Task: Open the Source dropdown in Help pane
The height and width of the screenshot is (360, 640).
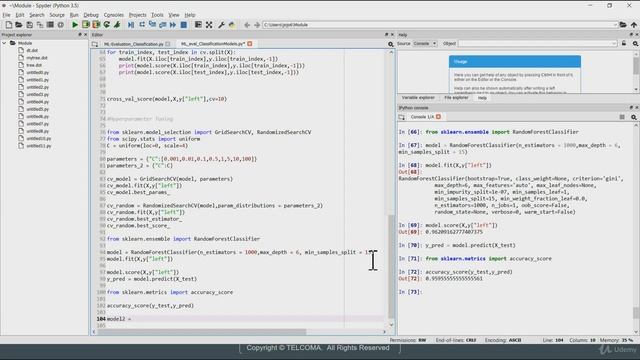Action: (424, 43)
